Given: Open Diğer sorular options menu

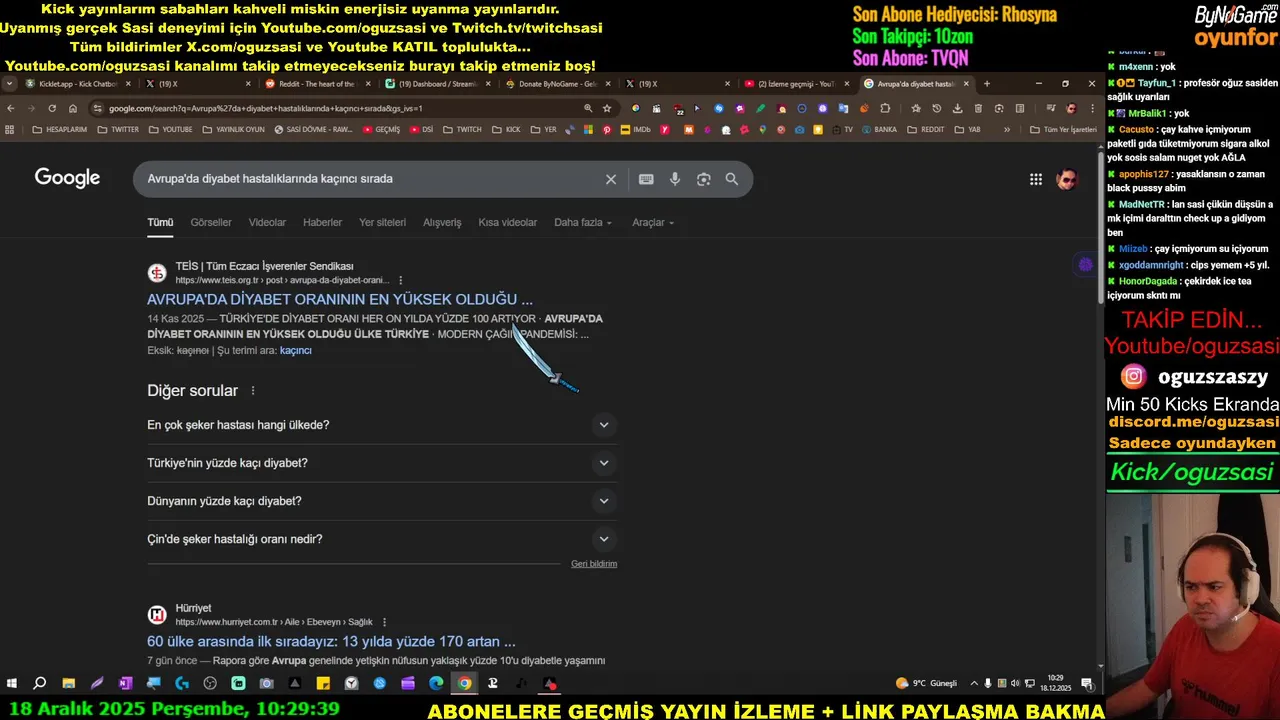Looking at the screenshot, I should [253, 391].
